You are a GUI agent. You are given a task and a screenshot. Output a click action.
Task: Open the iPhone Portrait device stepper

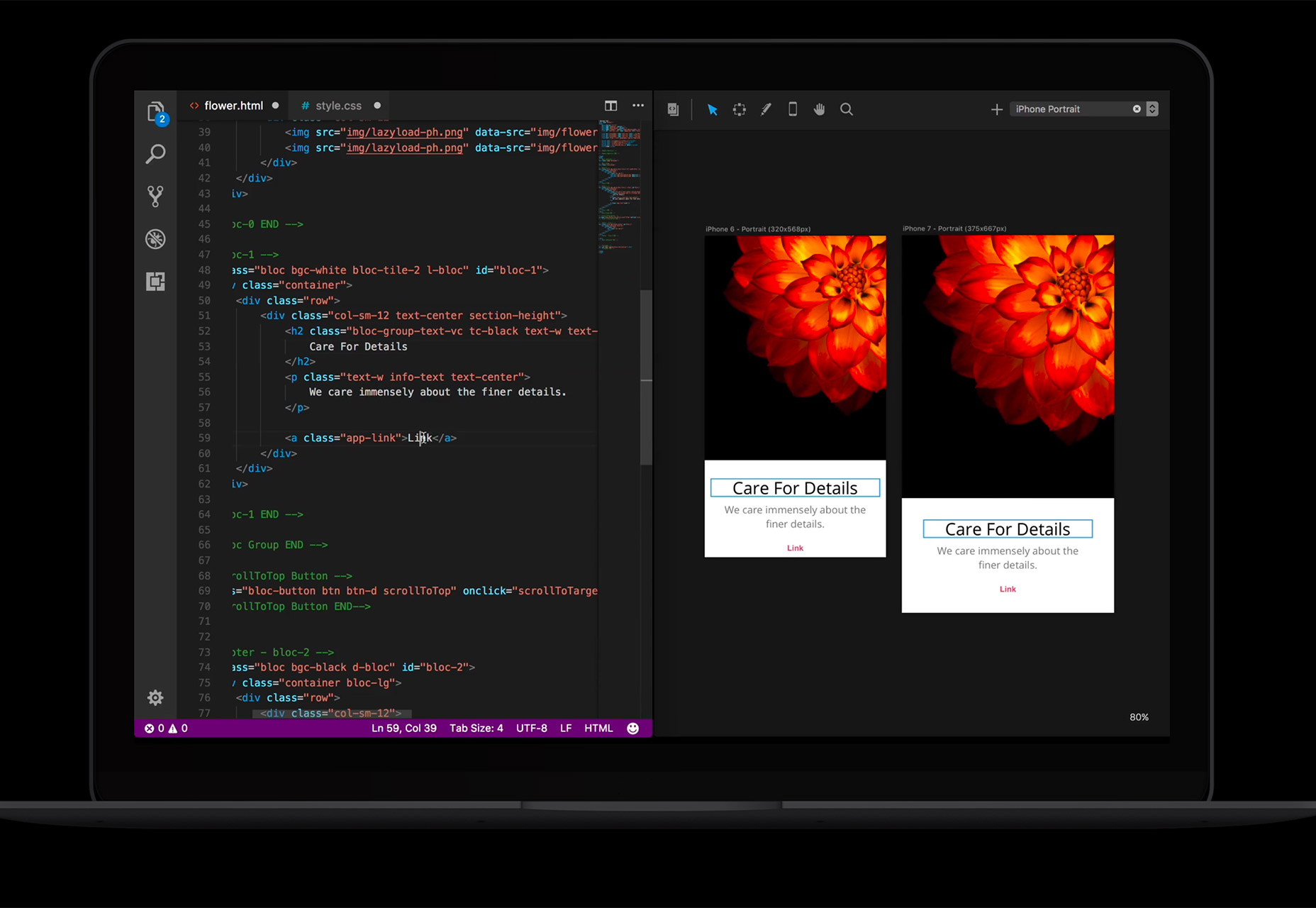(x=1152, y=109)
